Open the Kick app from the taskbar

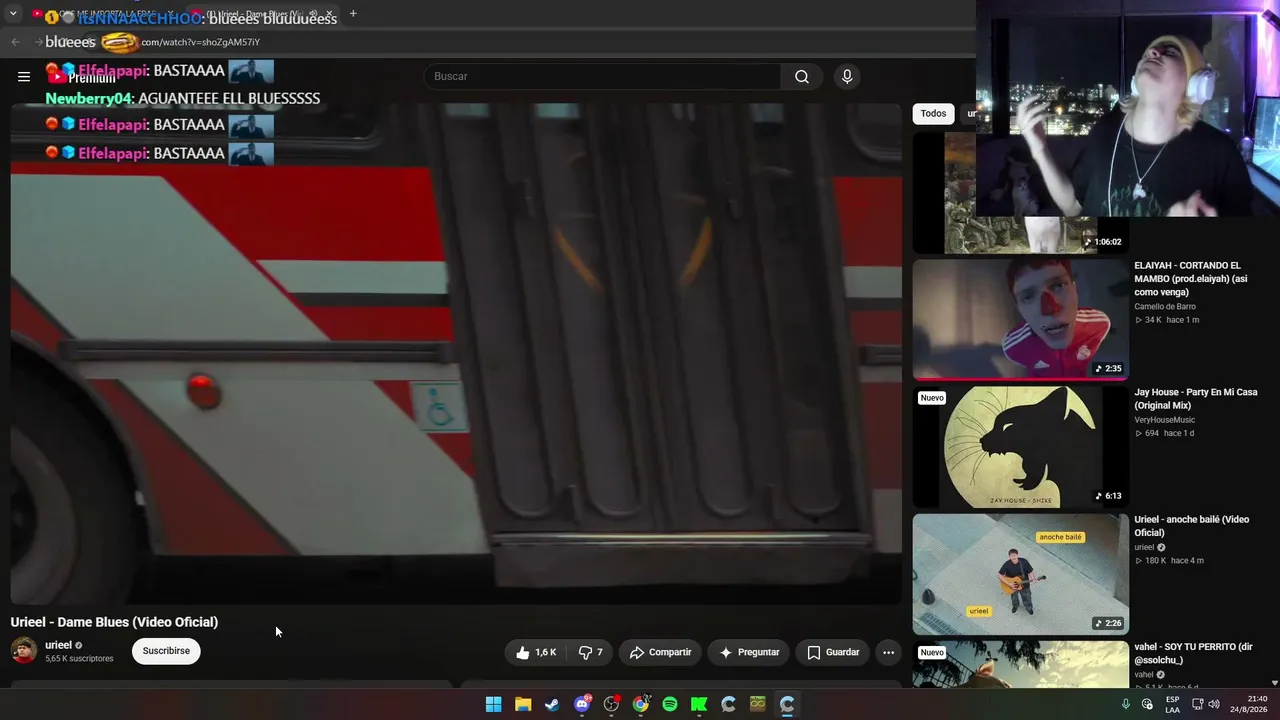point(699,704)
